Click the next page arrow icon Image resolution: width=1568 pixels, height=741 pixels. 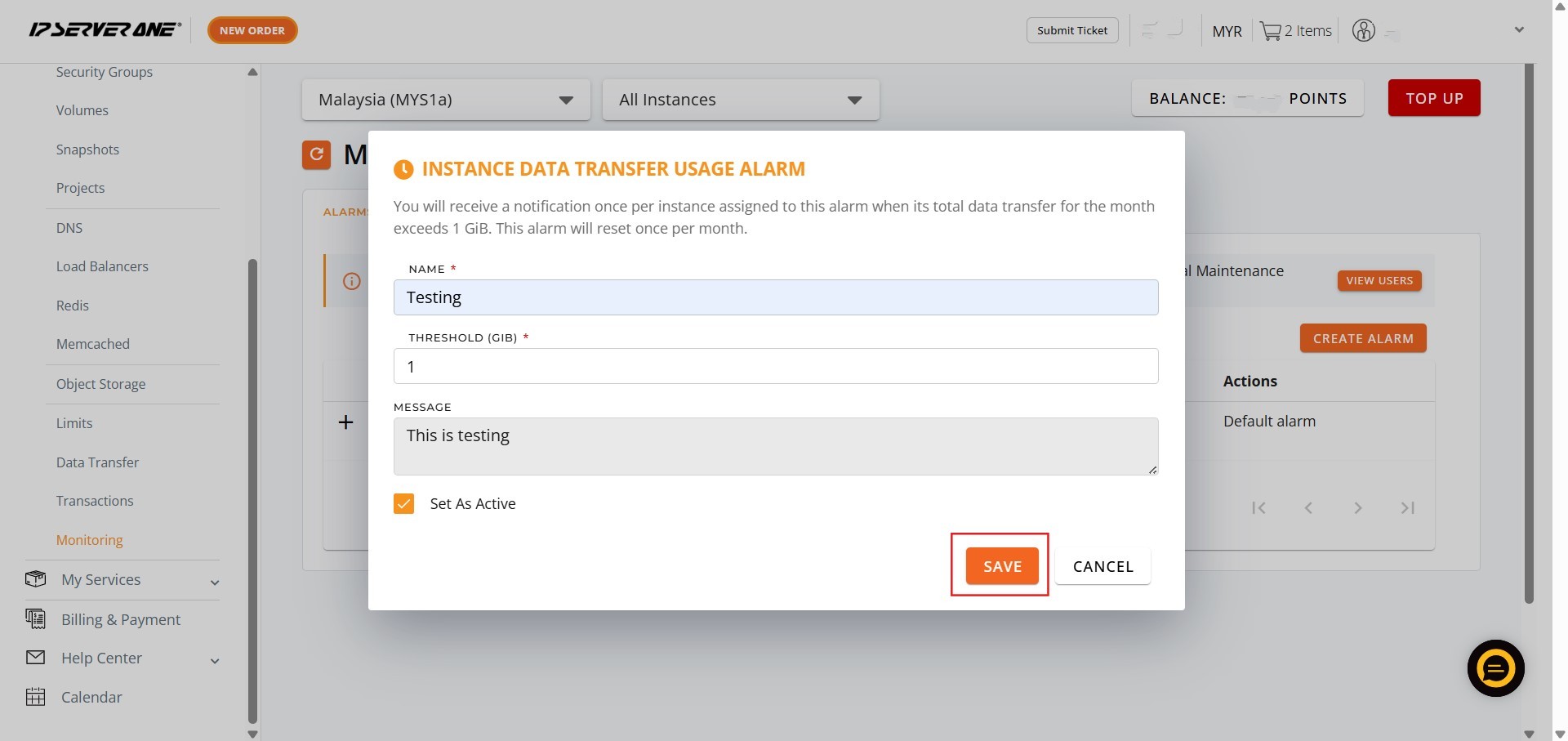coord(1357,508)
